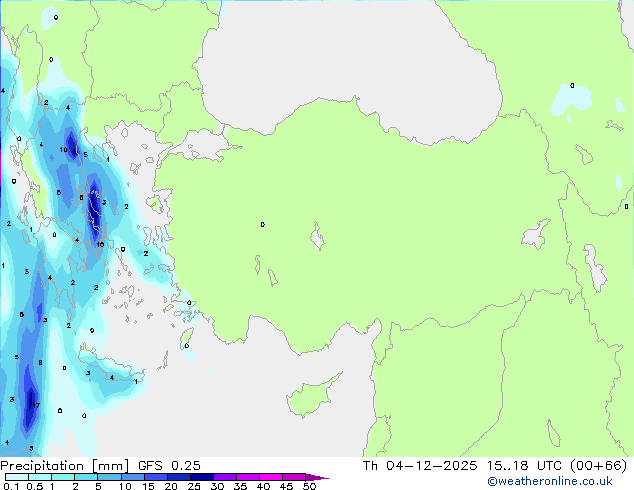Click the 0.1–0.5 mm palest legend swatch
This screenshot has width=634, height=490.
tap(17, 477)
